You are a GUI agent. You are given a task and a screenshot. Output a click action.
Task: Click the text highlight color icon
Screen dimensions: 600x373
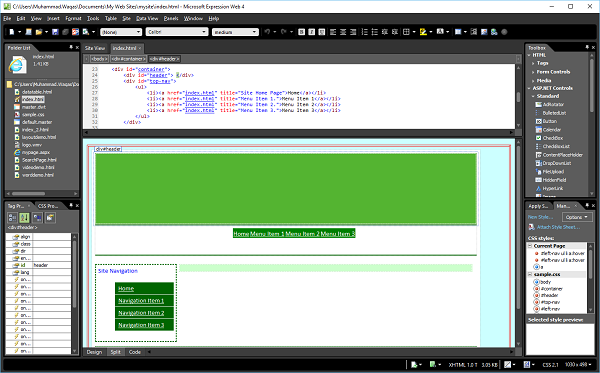coord(423,32)
